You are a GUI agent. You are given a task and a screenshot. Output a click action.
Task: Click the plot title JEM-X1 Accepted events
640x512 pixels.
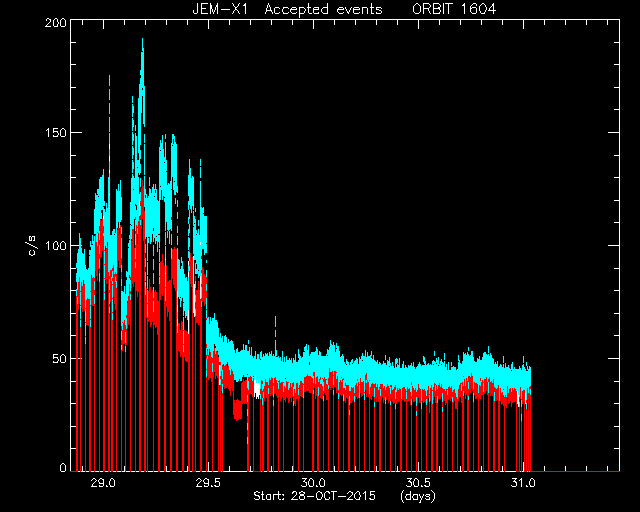287,9
